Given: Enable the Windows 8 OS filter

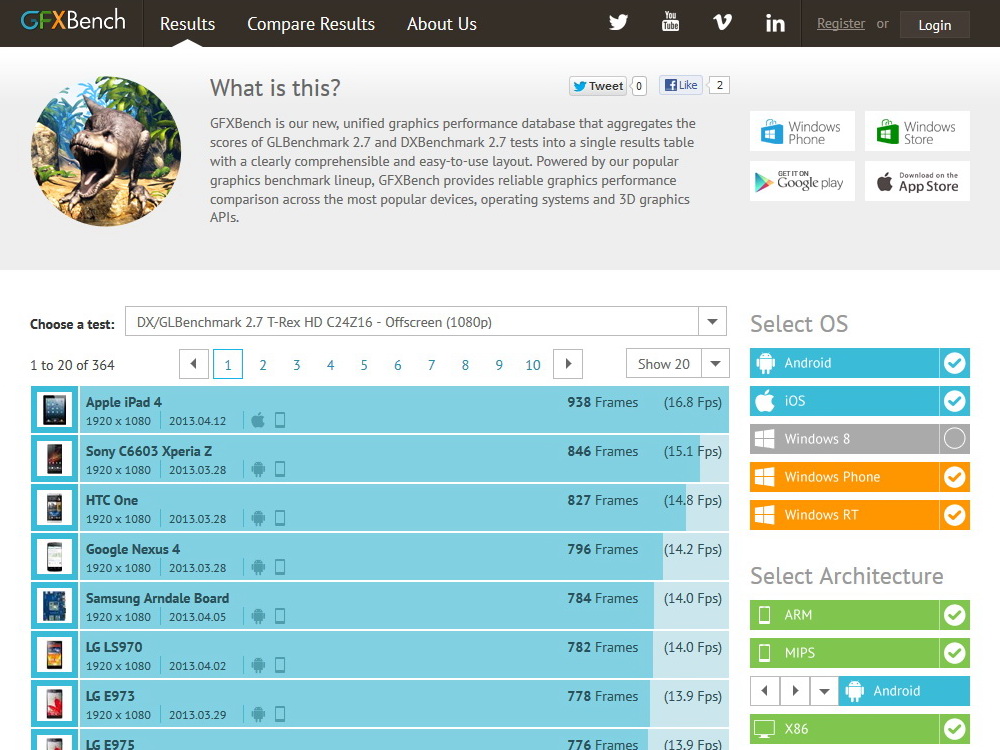Looking at the screenshot, I should [954, 439].
